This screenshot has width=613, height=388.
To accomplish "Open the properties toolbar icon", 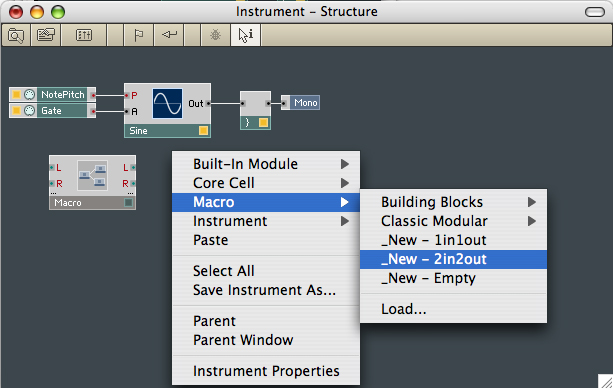I will click(46, 36).
